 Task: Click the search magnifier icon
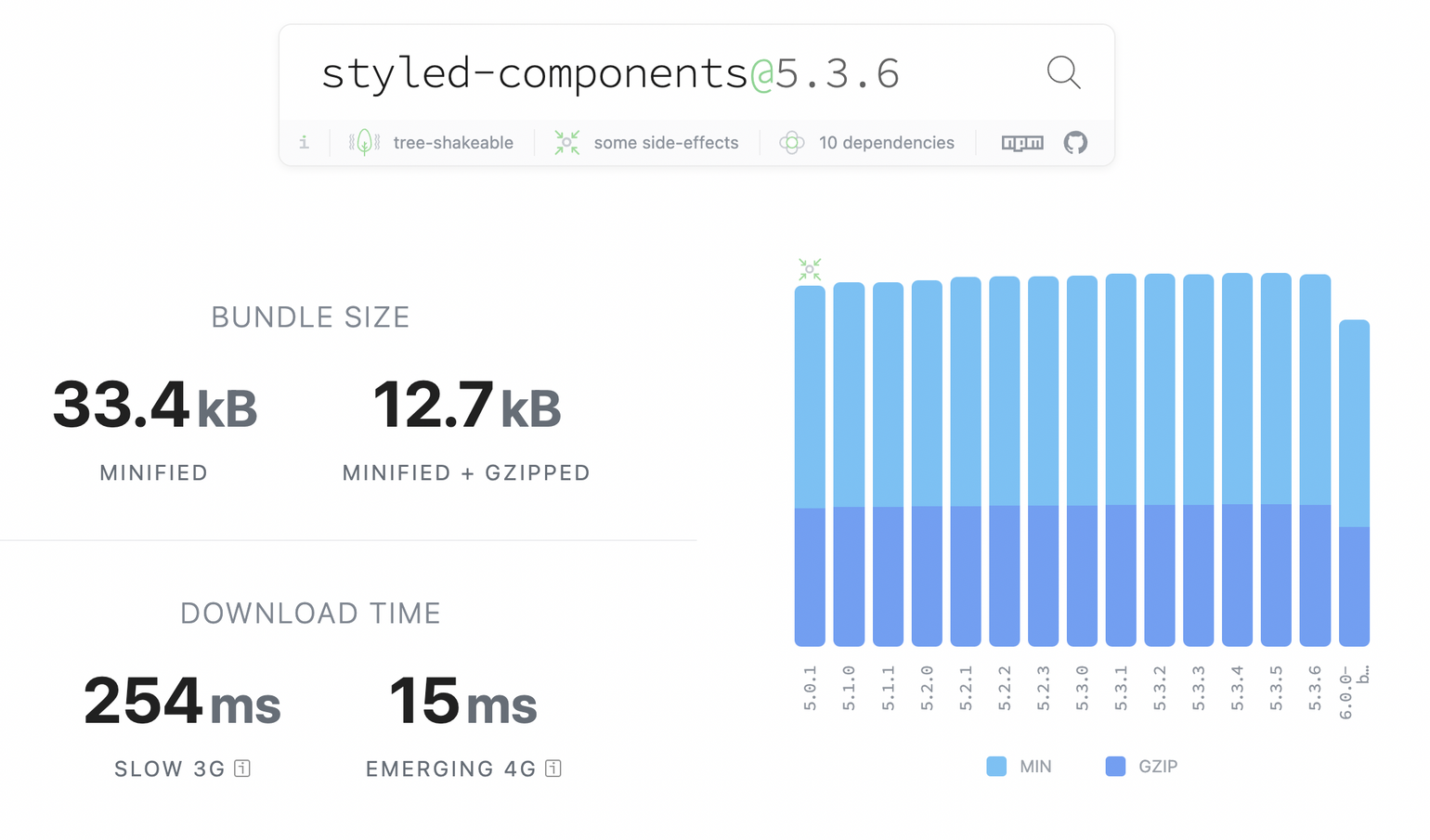click(1064, 72)
